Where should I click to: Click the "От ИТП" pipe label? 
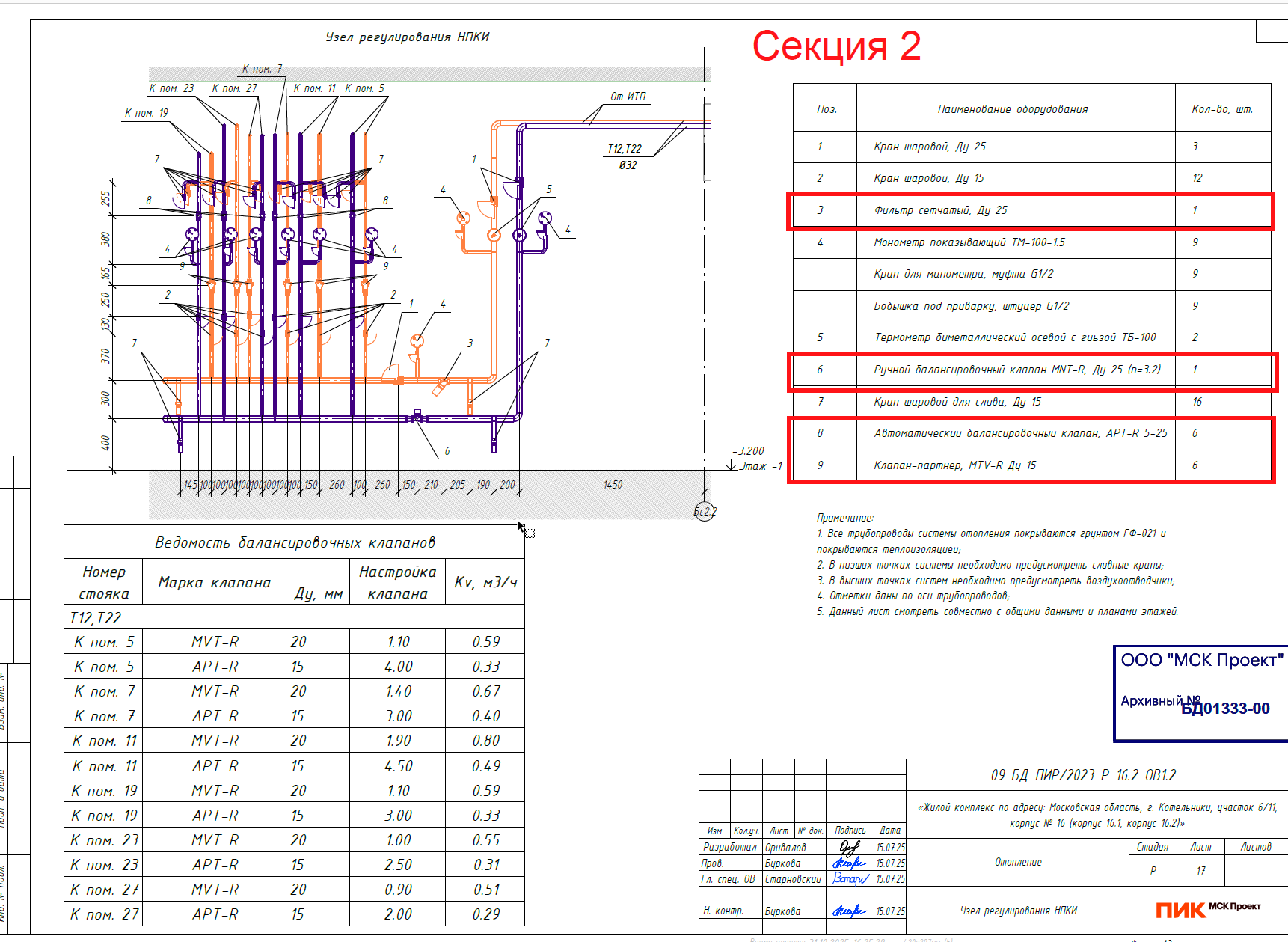[x=628, y=97]
